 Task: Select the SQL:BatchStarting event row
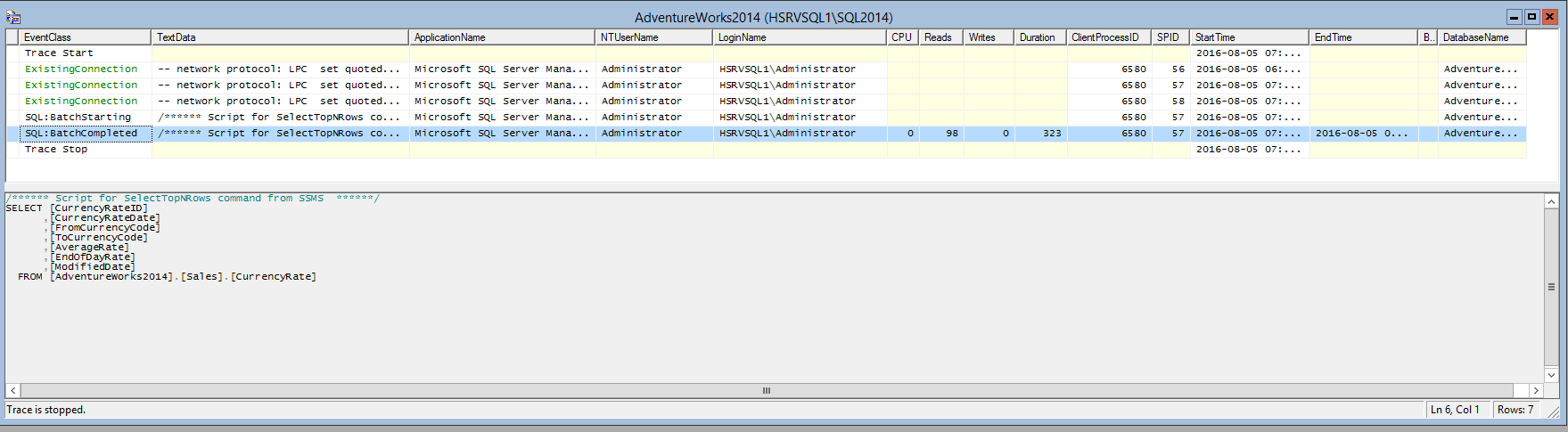(x=767, y=118)
